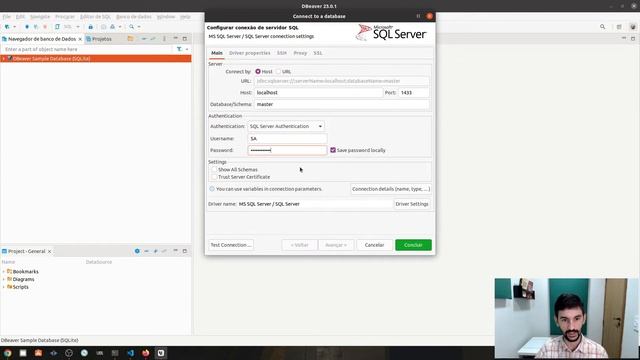The image size is (640, 360).
Task: Expand the Diagrams folder
Action: pos(4,279)
